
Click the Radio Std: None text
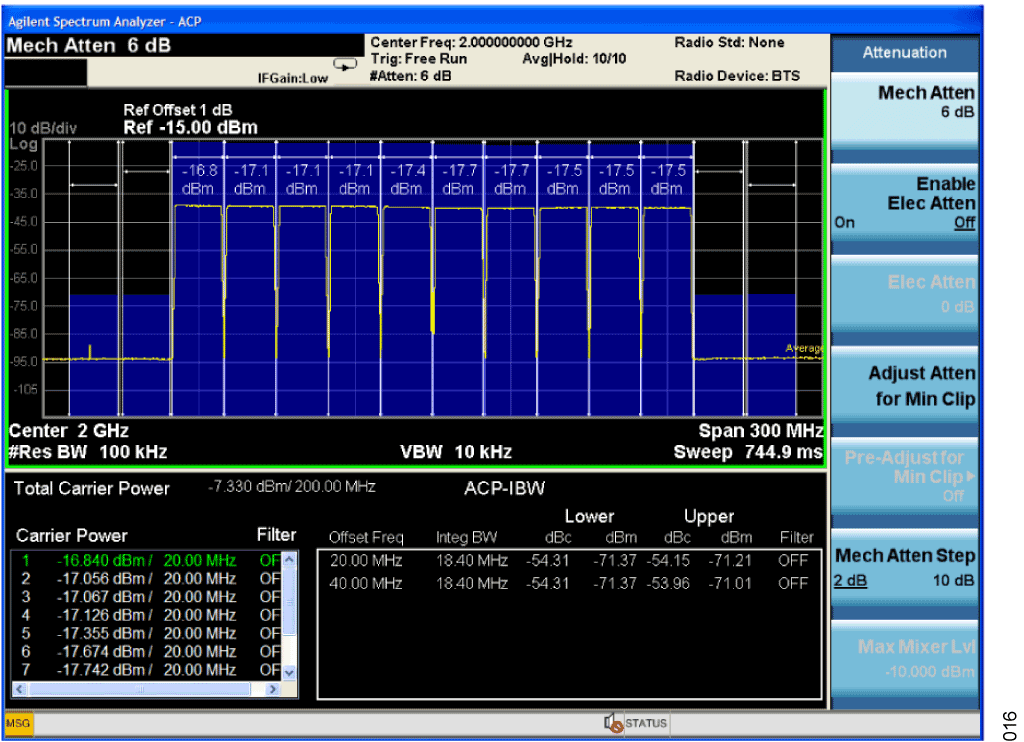(x=729, y=42)
